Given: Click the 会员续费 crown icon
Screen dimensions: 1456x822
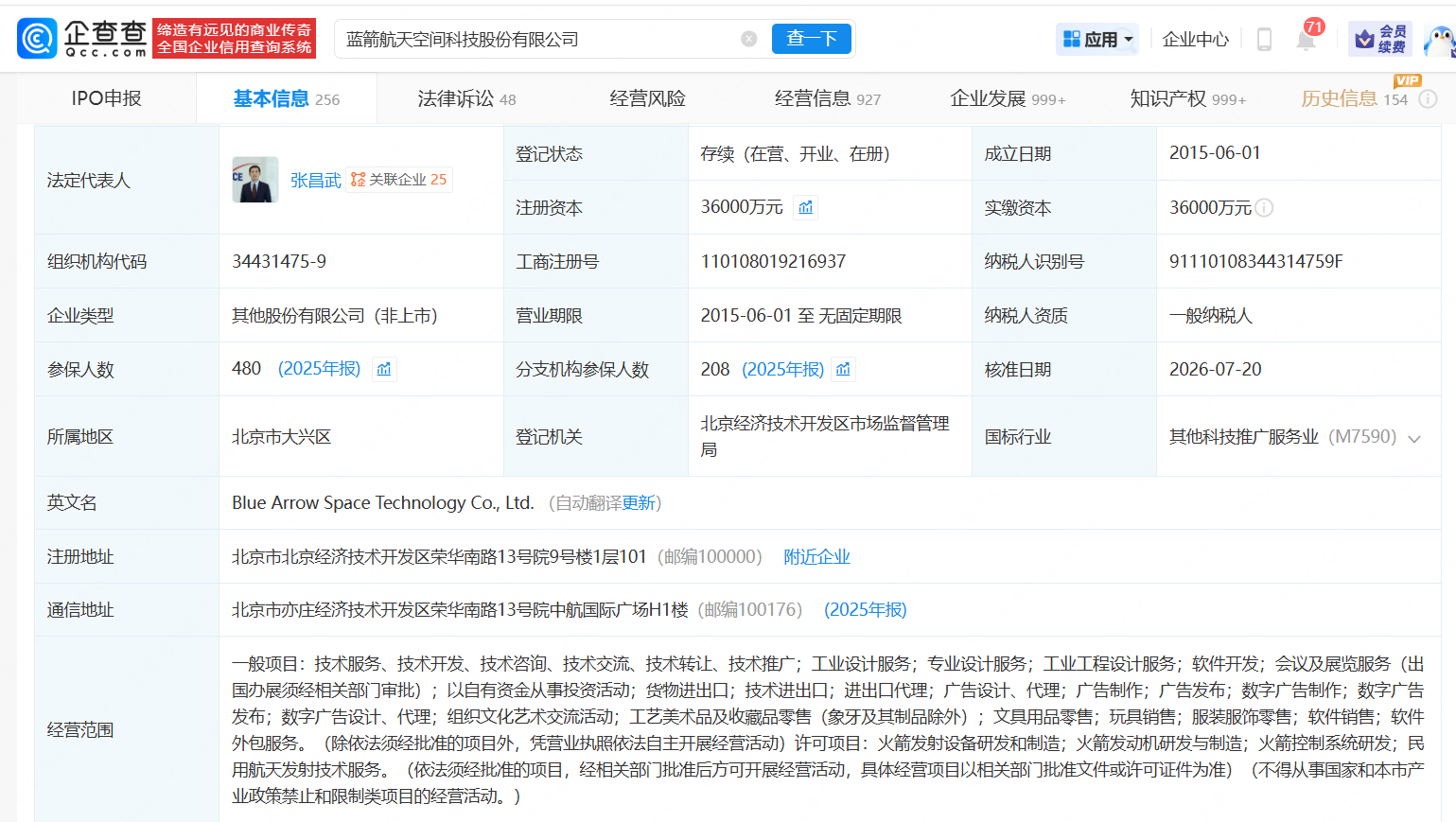Looking at the screenshot, I should click(x=1380, y=39).
